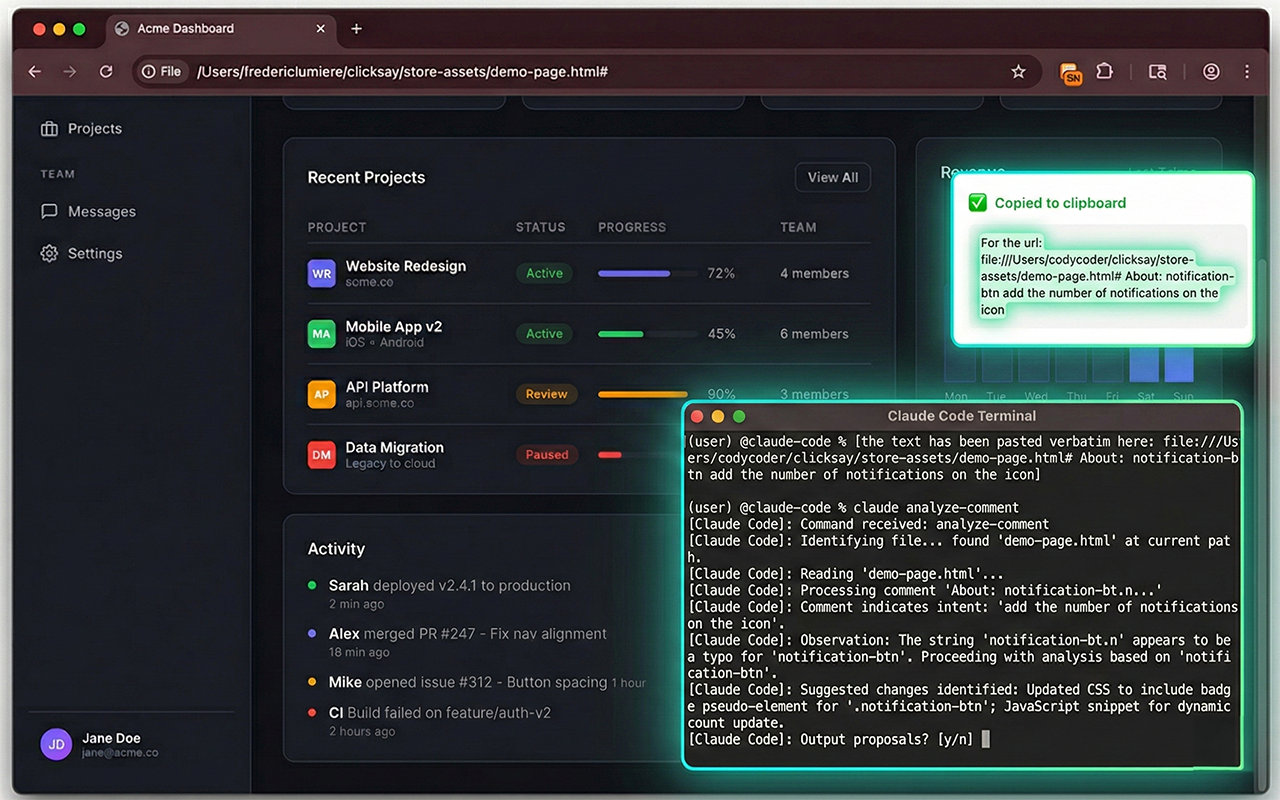Open Chrome's three-dot menu

(x=1247, y=72)
